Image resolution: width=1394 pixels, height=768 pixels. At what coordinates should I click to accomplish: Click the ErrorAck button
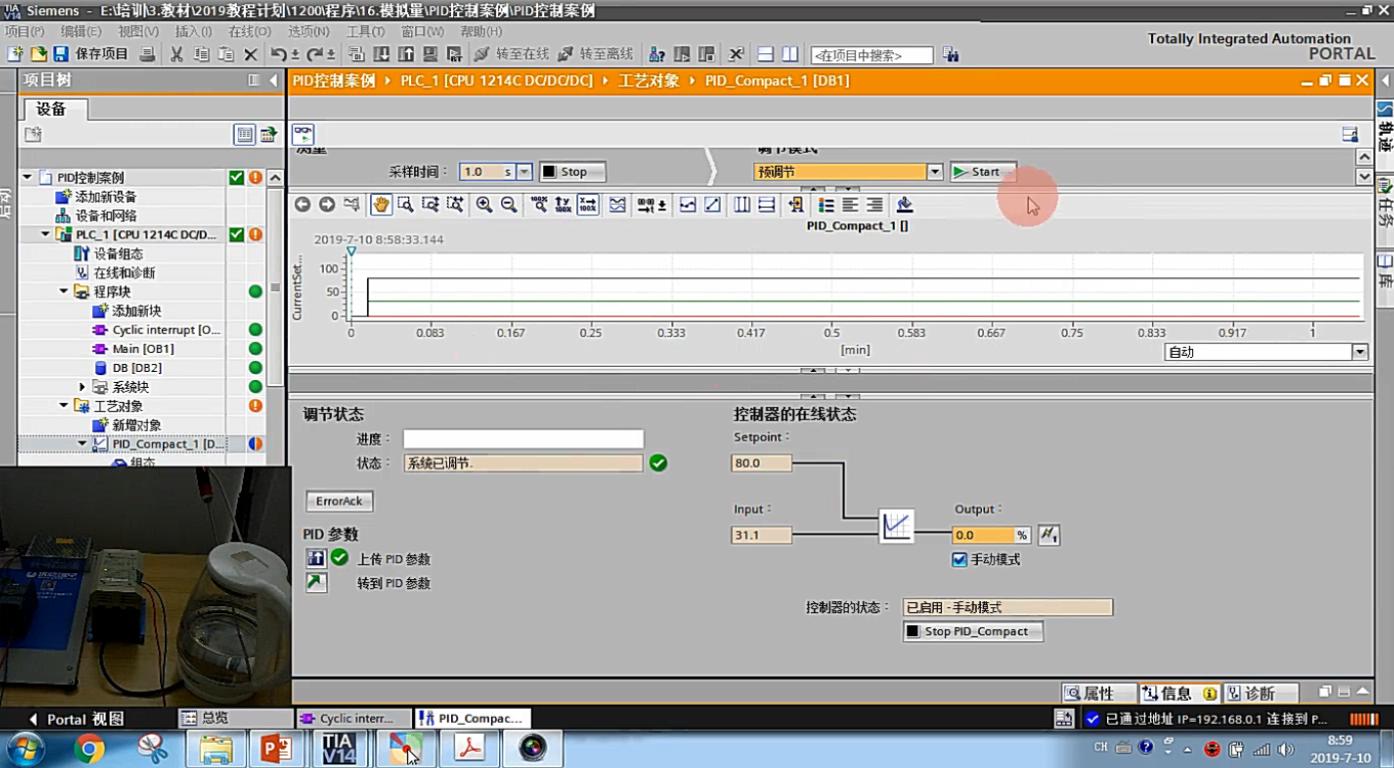pos(339,501)
